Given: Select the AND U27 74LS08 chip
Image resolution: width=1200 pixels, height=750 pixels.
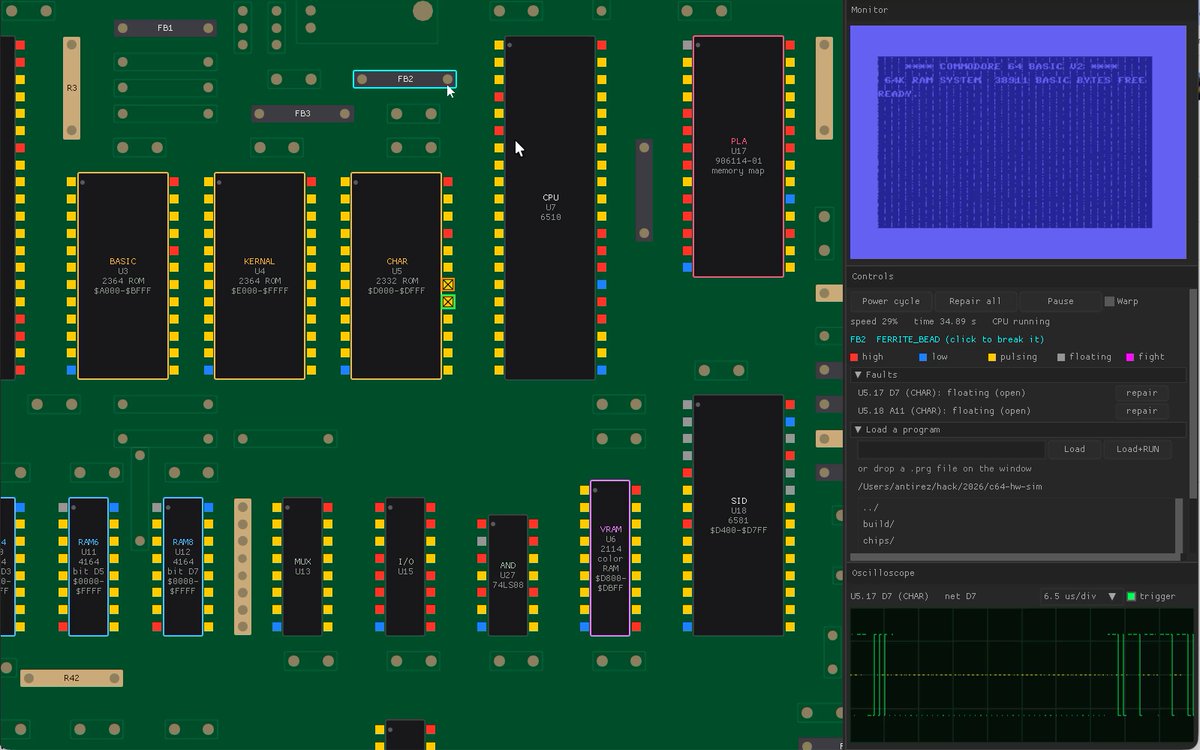Looking at the screenshot, I should [508, 575].
